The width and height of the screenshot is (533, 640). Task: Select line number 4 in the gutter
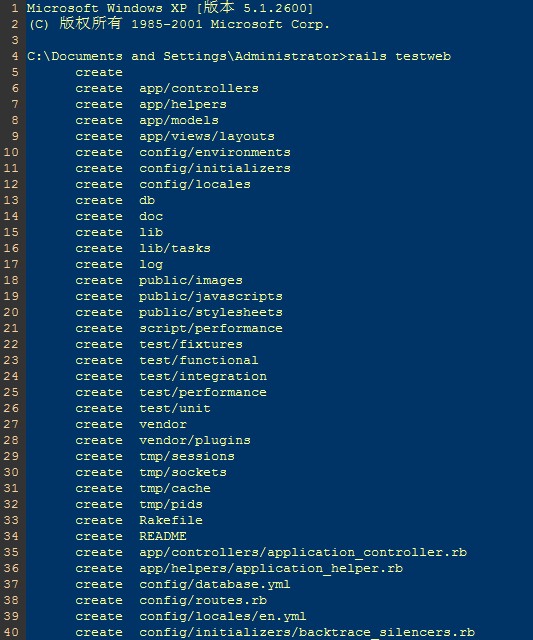(15, 56)
